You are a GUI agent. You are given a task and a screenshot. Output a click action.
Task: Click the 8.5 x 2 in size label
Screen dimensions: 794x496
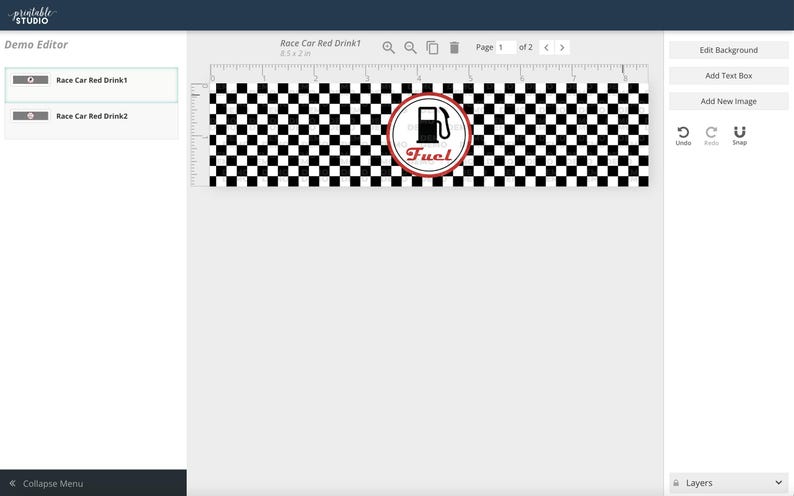(295, 53)
